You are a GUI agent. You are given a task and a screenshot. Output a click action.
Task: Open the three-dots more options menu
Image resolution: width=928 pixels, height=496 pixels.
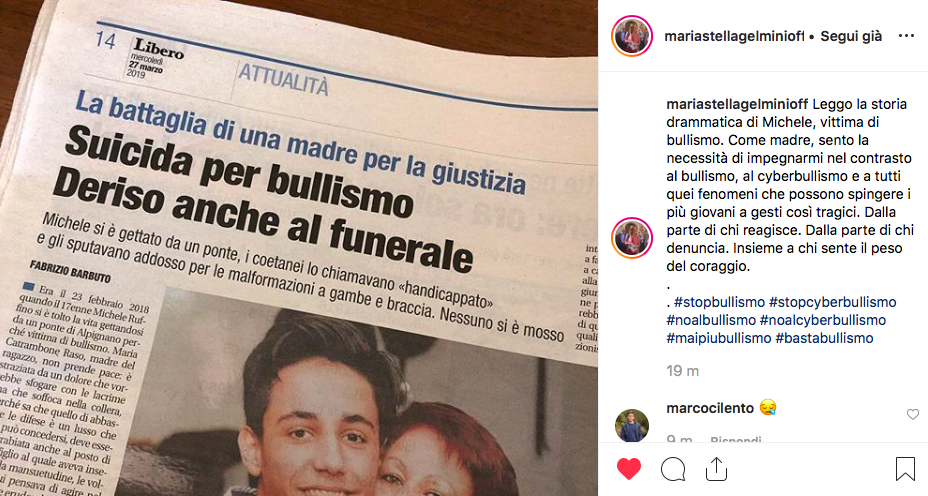pos(906,36)
